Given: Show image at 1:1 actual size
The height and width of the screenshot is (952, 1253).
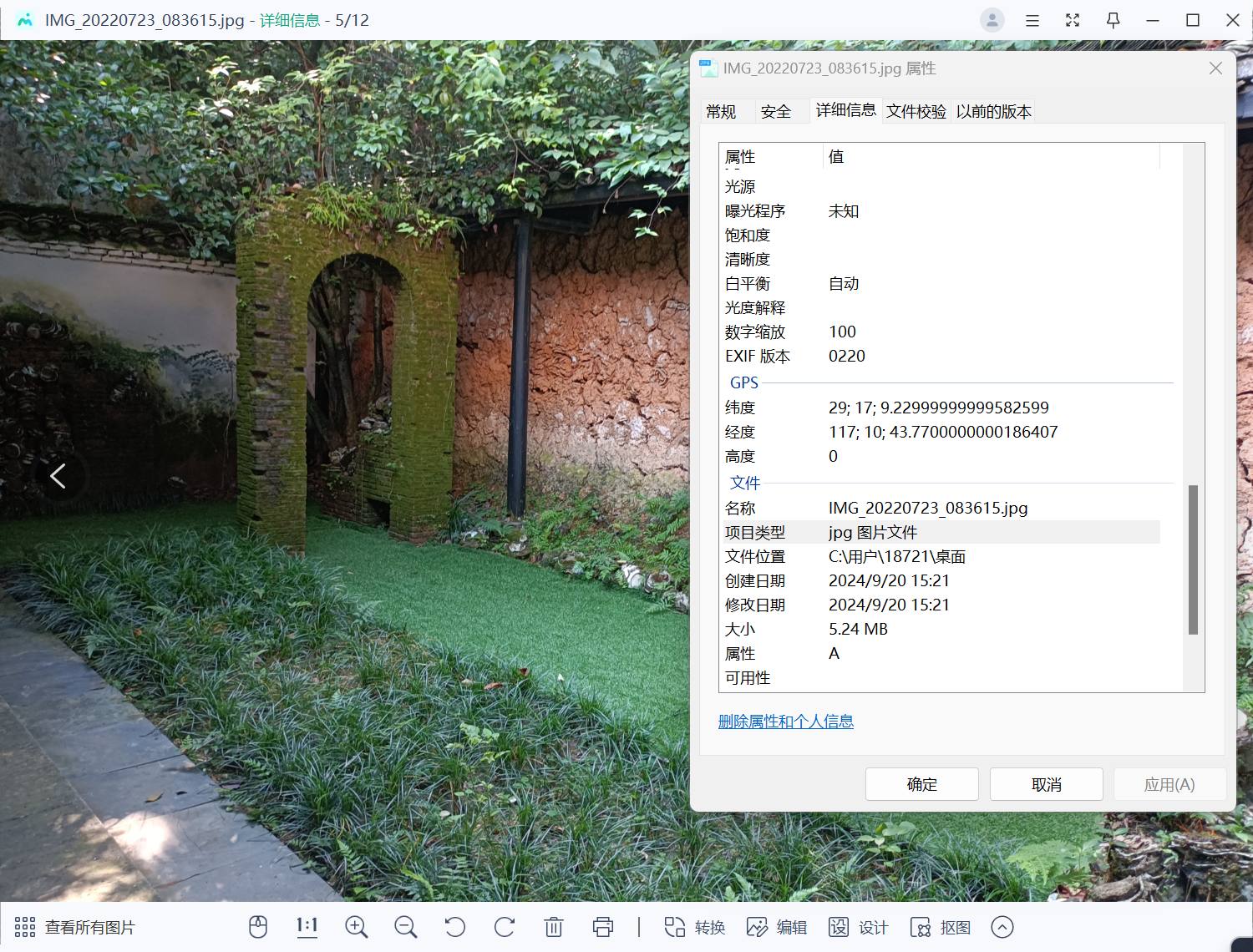Looking at the screenshot, I should click(307, 927).
